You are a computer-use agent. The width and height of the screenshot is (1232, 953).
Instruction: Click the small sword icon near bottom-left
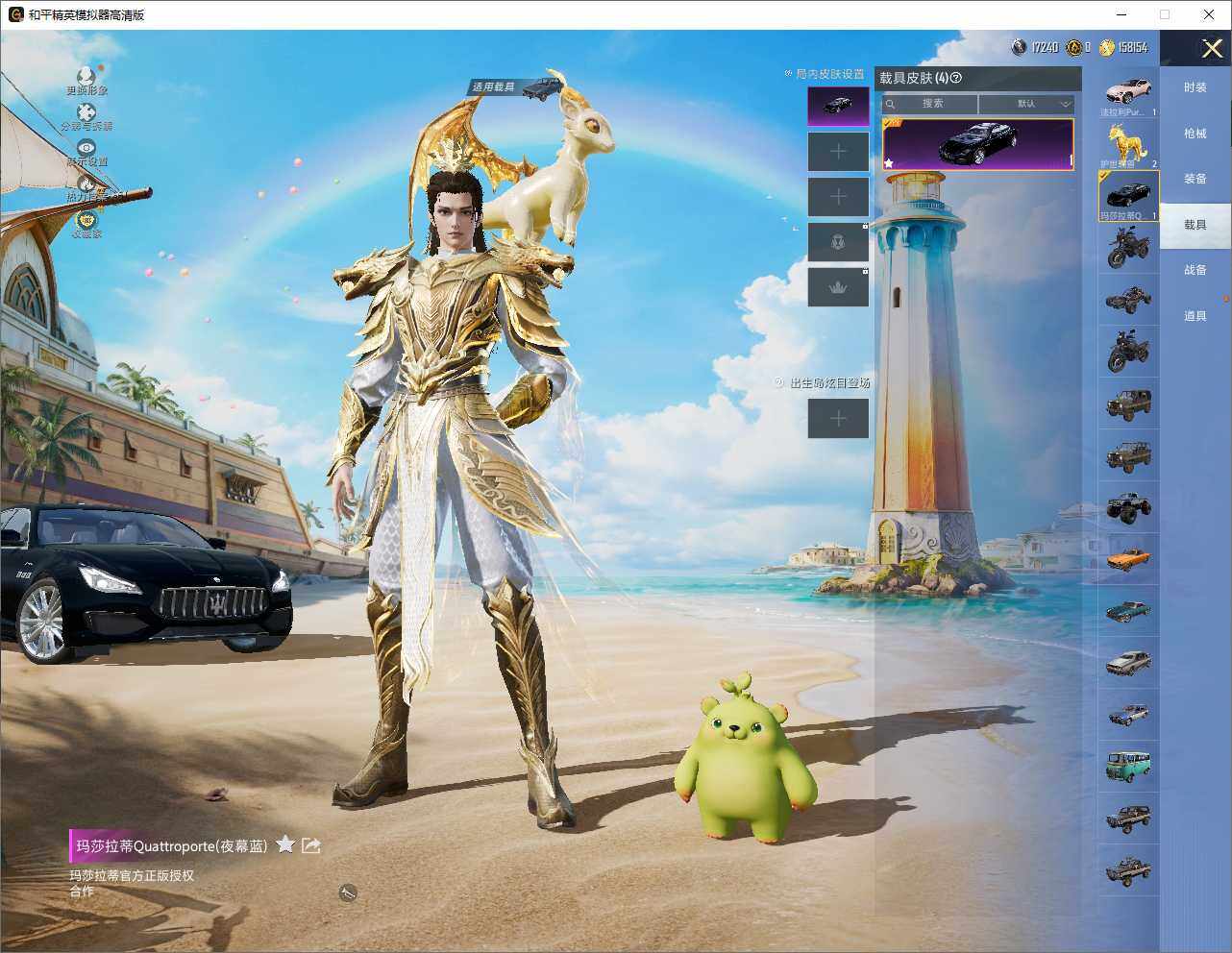tap(348, 893)
